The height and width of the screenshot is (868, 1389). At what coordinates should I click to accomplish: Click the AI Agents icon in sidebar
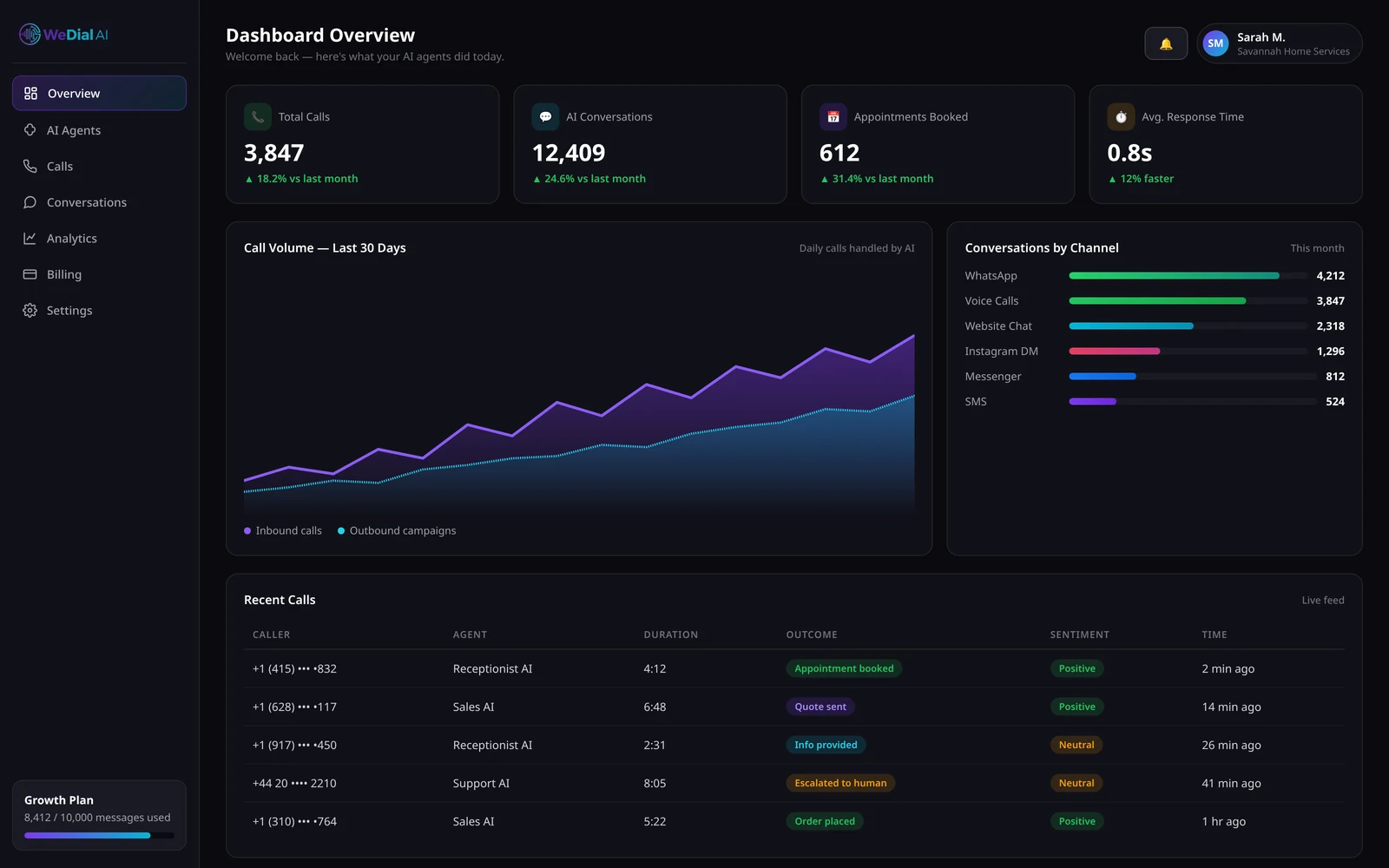(30, 130)
